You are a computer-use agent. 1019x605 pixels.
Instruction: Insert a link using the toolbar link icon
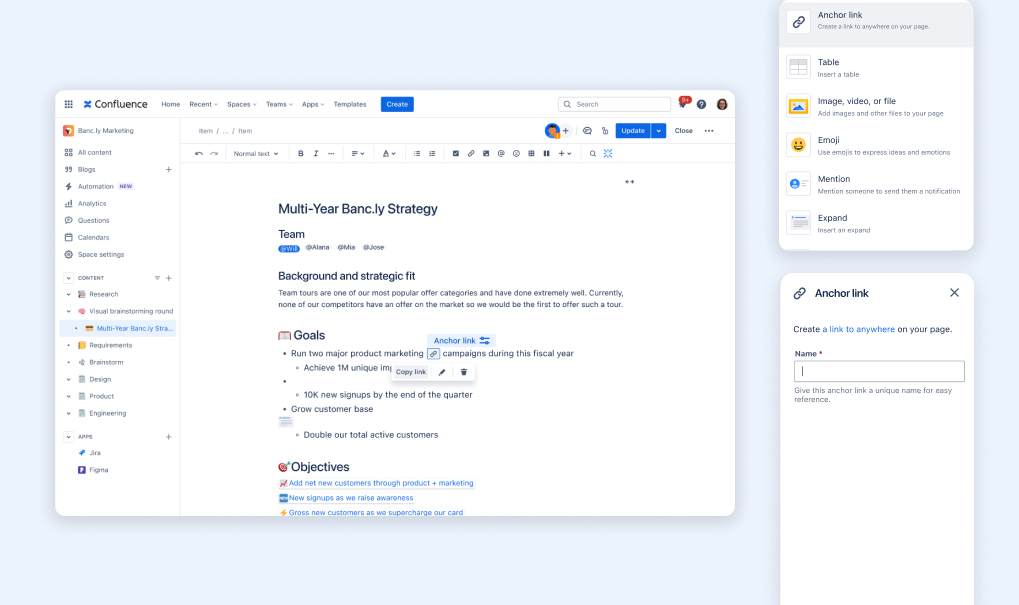pyautogui.click(x=471, y=153)
